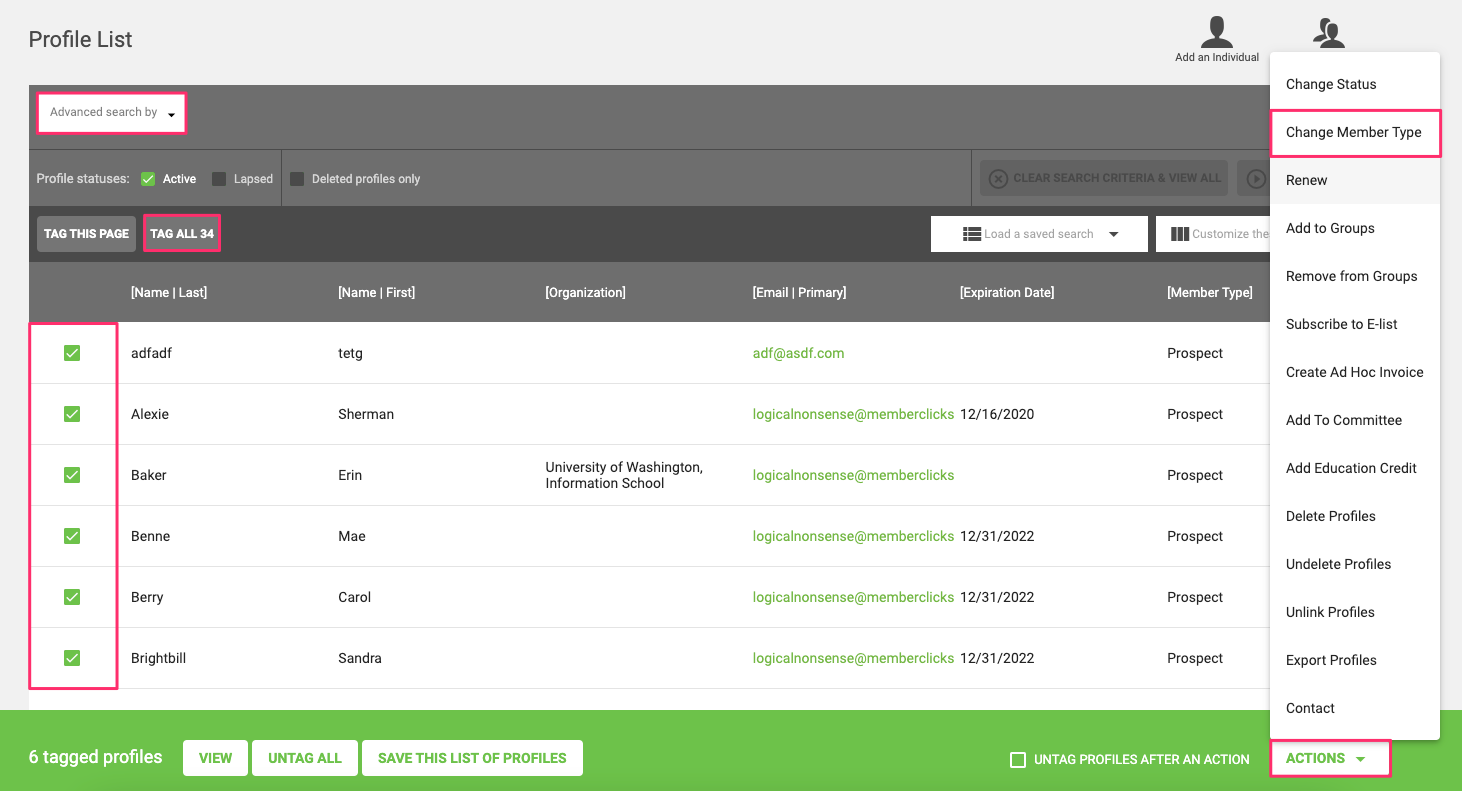Select Add to Groups action
1462x791 pixels.
click(x=1354, y=228)
